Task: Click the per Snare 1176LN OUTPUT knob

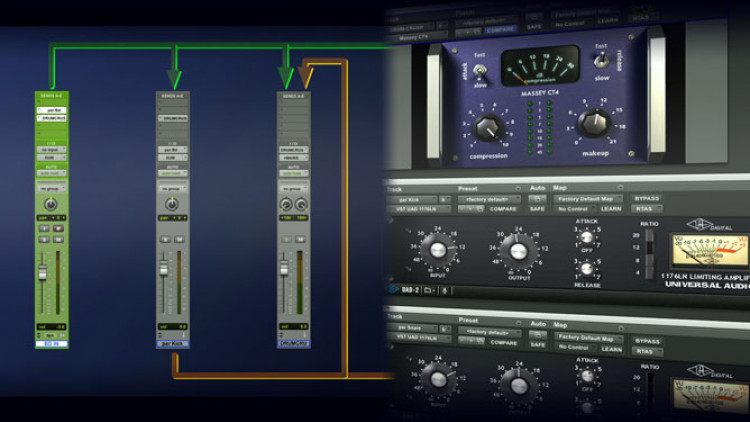Action: pyautogui.click(x=518, y=385)
